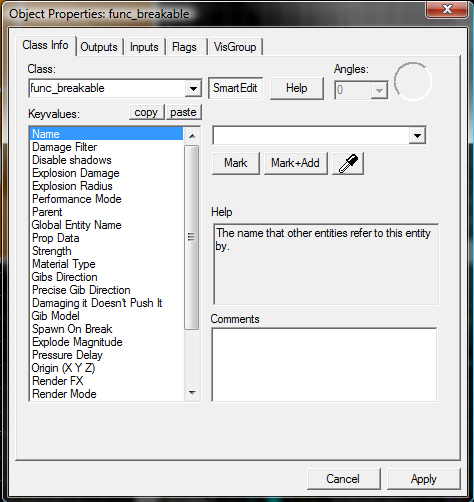The height and width of the screenshot is (502, 474).
Task: Select the VisGroup tab
Action: click(235, 47)
